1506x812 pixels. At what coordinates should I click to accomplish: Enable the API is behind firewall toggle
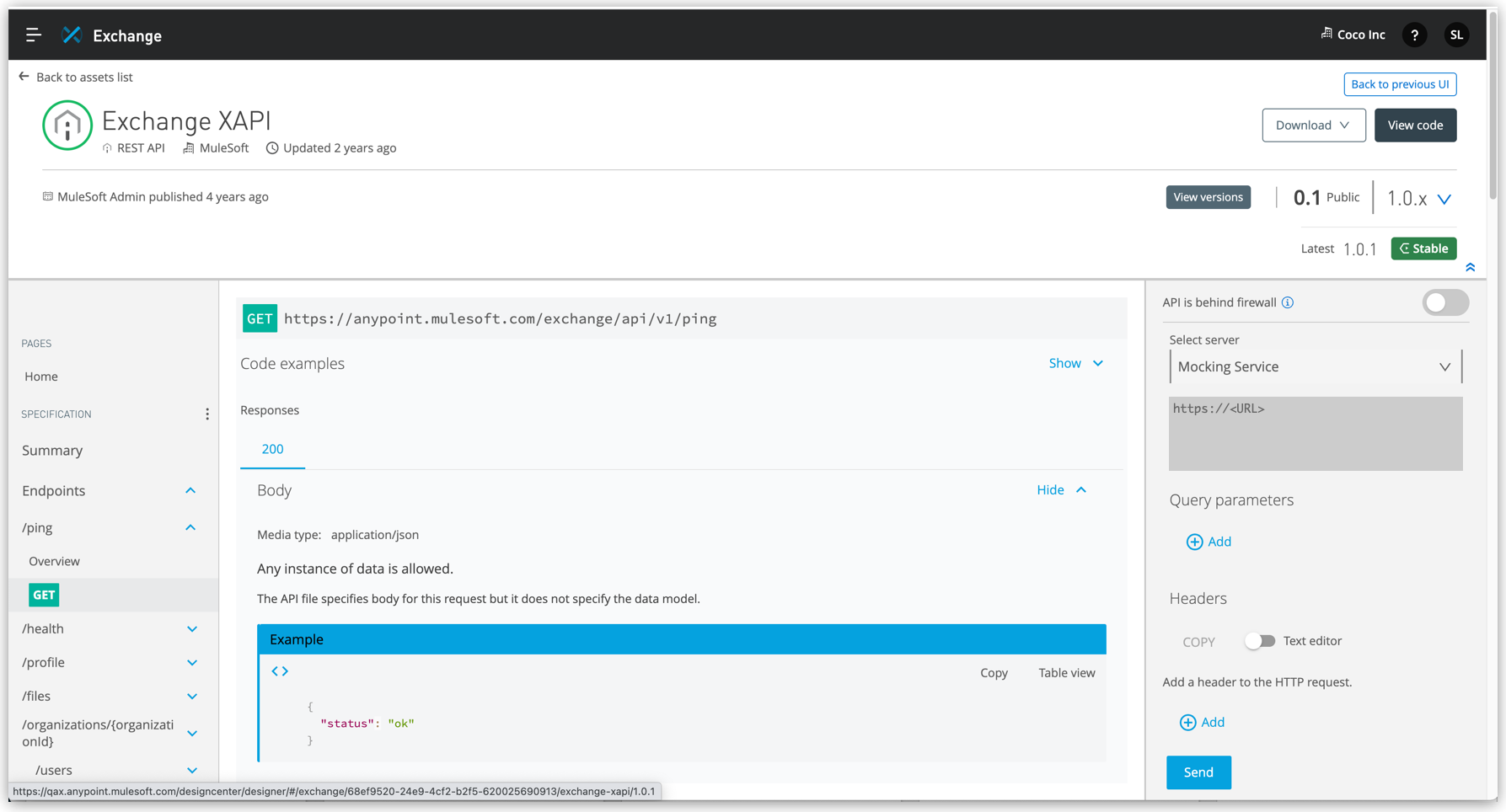click(1445, 302)
